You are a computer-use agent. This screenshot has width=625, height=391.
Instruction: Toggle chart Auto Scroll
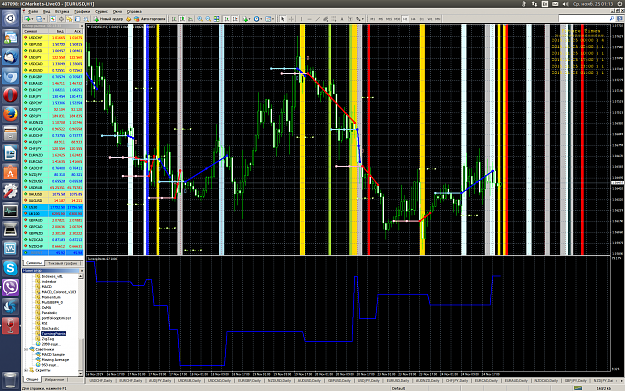[x=226, y=19]
